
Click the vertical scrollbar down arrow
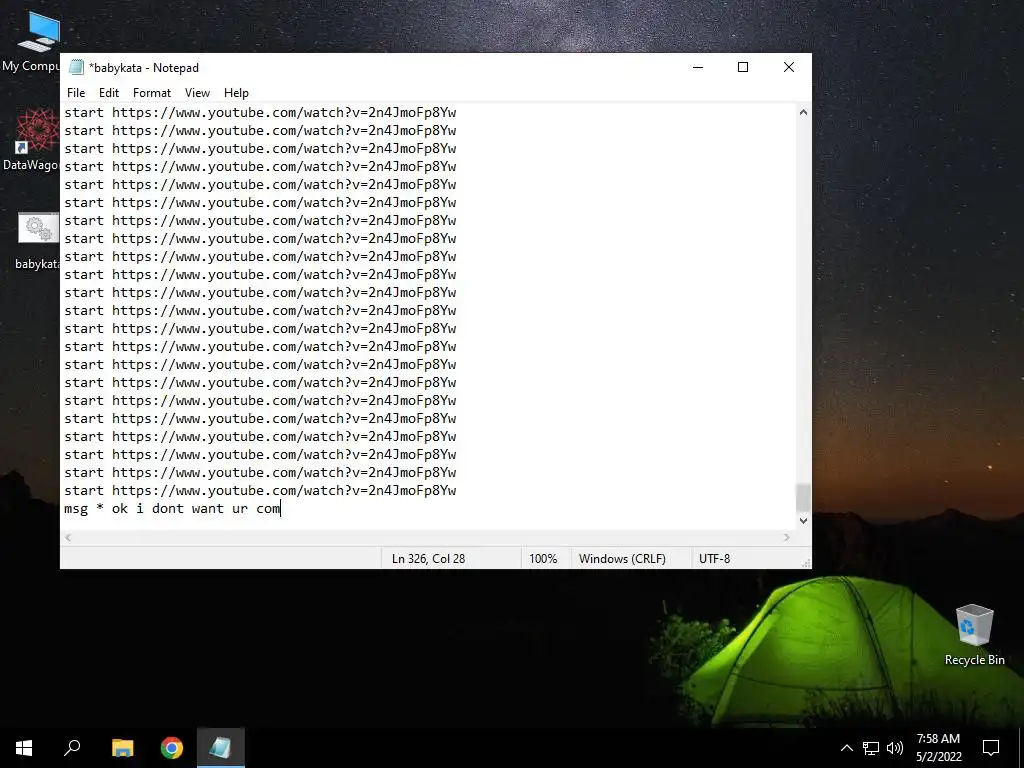(803, 520)
